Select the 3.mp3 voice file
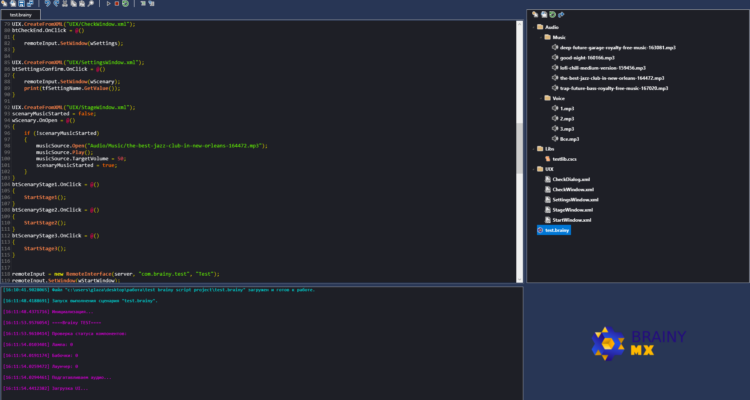Image resolution: width=750 pixels, height=400 pixels. [567, 129]
